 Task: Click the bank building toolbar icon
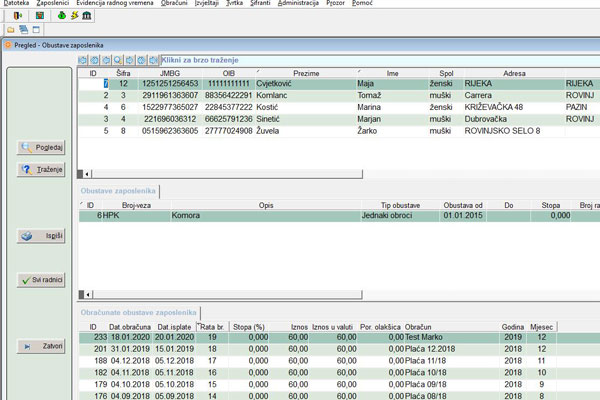tap(87, 17)
